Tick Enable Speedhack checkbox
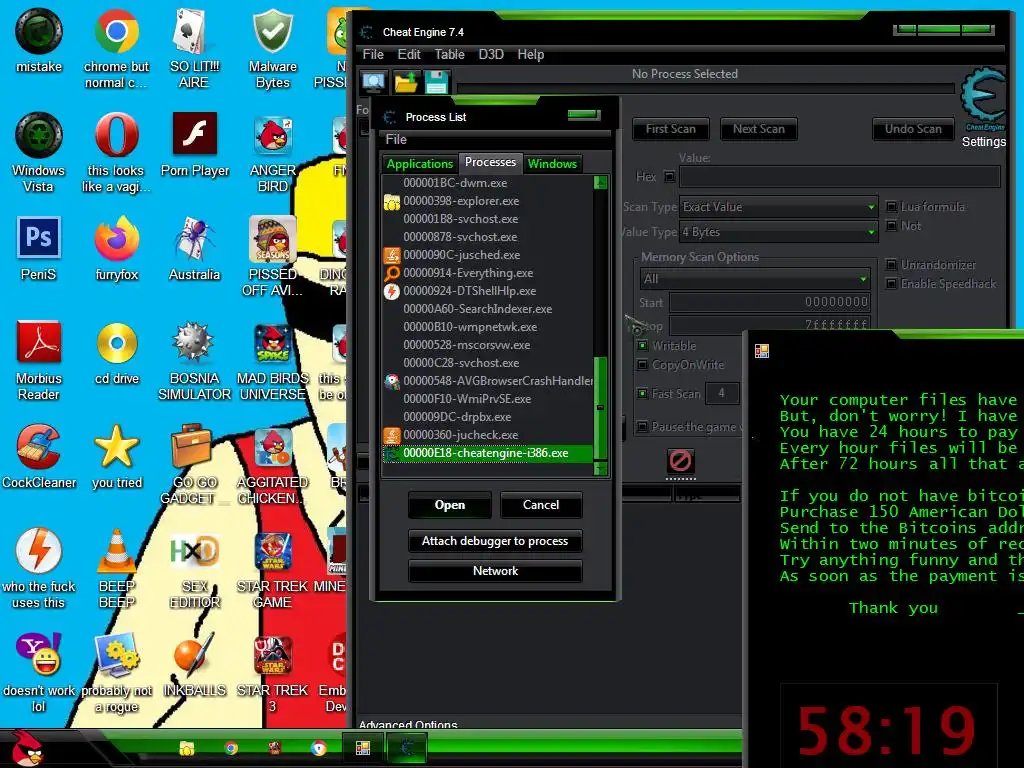 click(891, 283)
